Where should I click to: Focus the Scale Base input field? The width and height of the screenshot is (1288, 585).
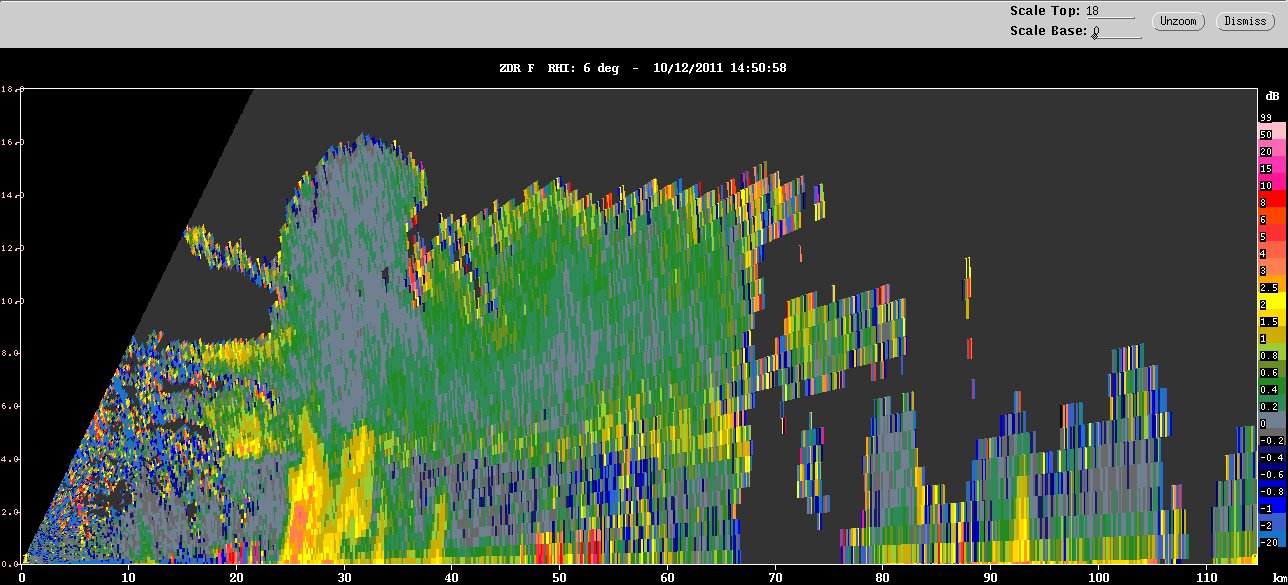[x=1116, y=31]
